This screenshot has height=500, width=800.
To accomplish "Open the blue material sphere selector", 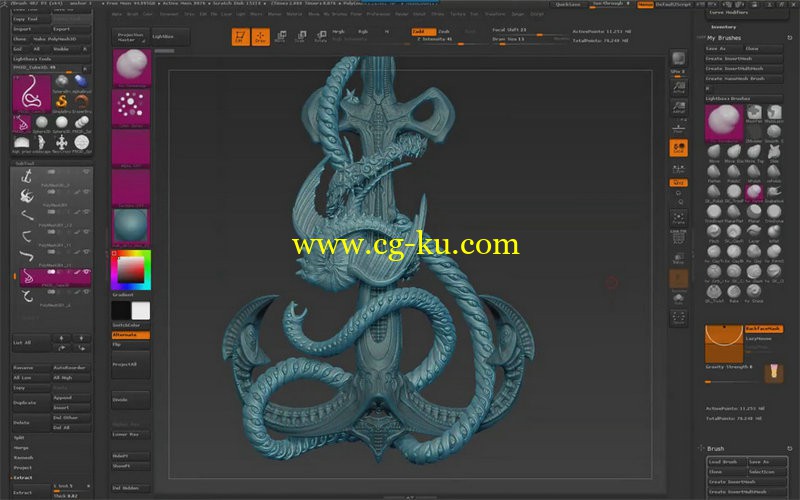I will (131, 227).
